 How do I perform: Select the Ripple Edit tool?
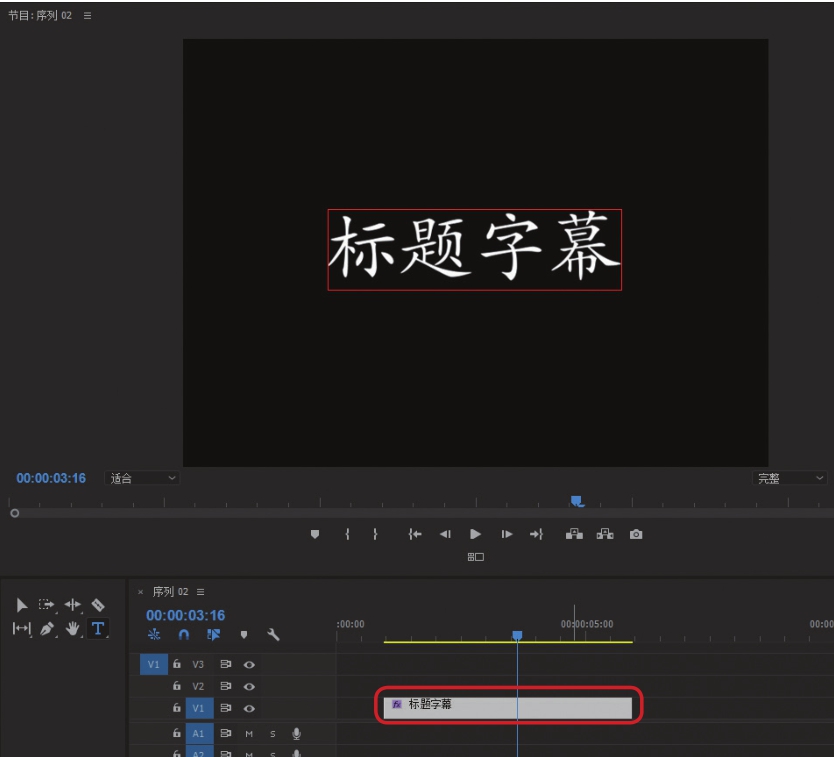72,605
